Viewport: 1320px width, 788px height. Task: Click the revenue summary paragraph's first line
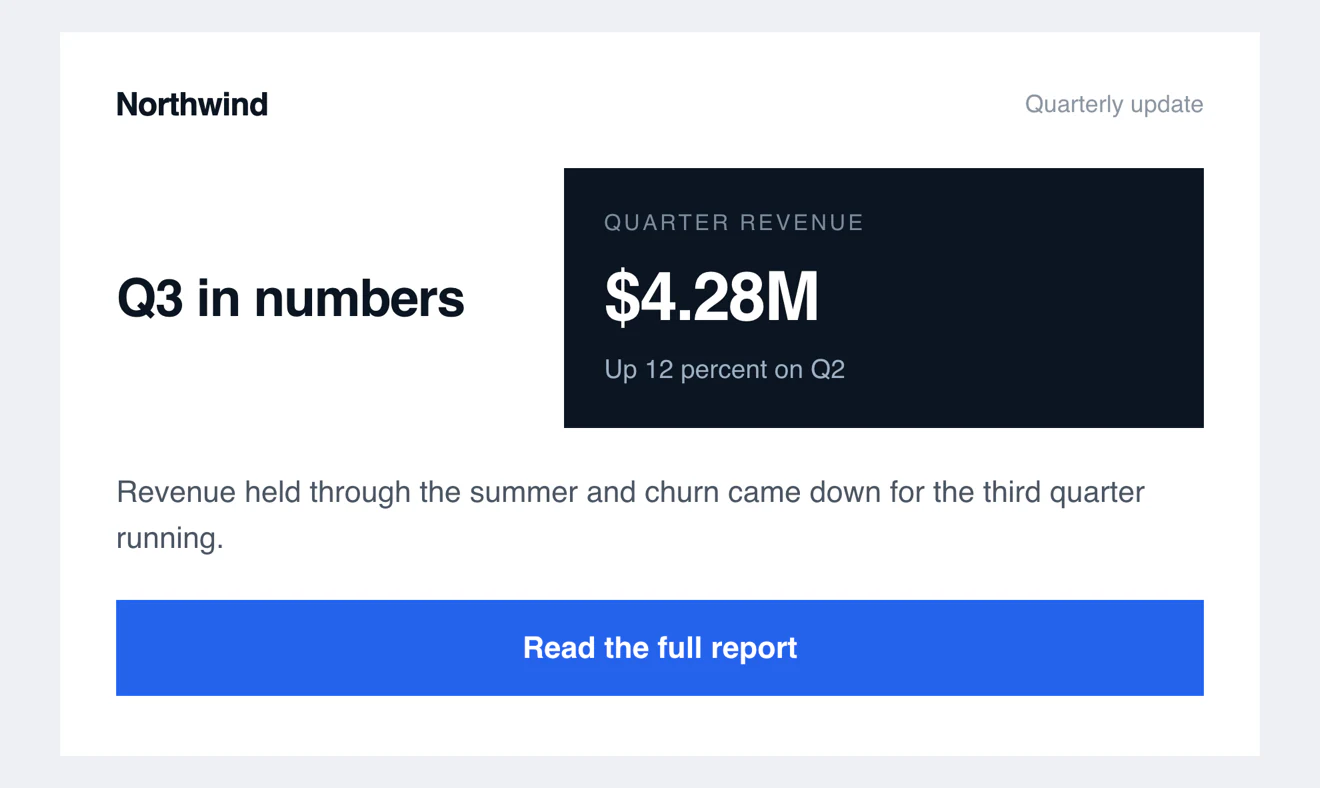pos(631,492)
